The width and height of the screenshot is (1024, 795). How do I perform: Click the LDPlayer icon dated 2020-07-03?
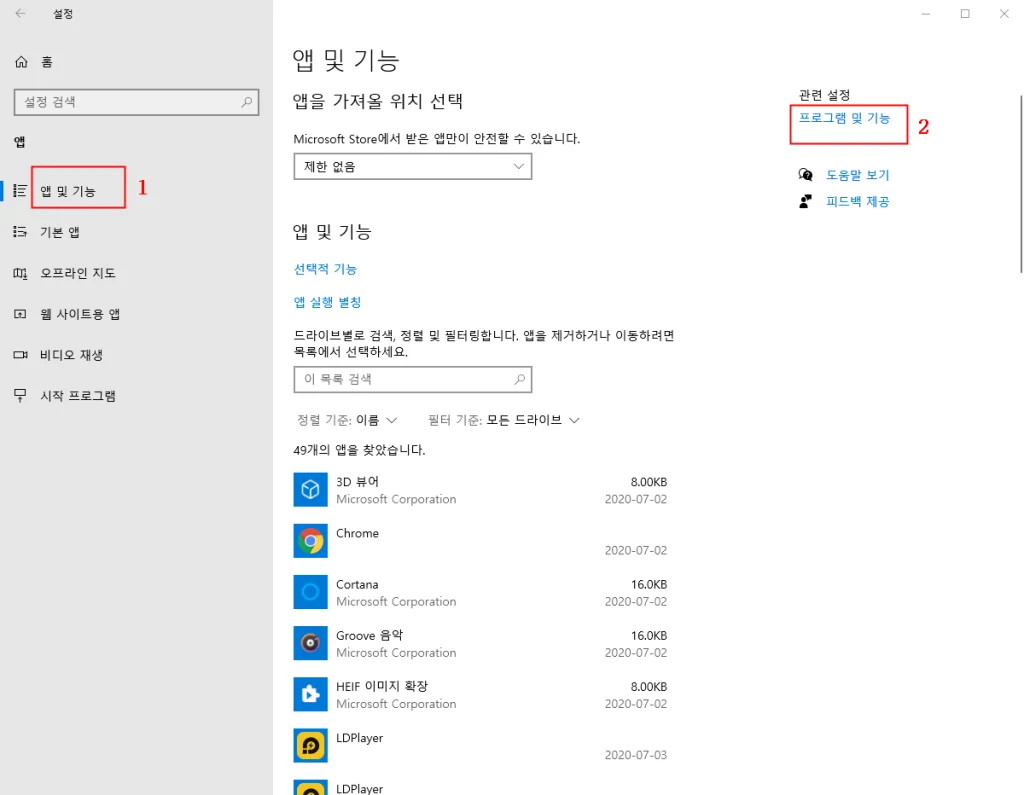pyautogui.click(x=310, y=745)
